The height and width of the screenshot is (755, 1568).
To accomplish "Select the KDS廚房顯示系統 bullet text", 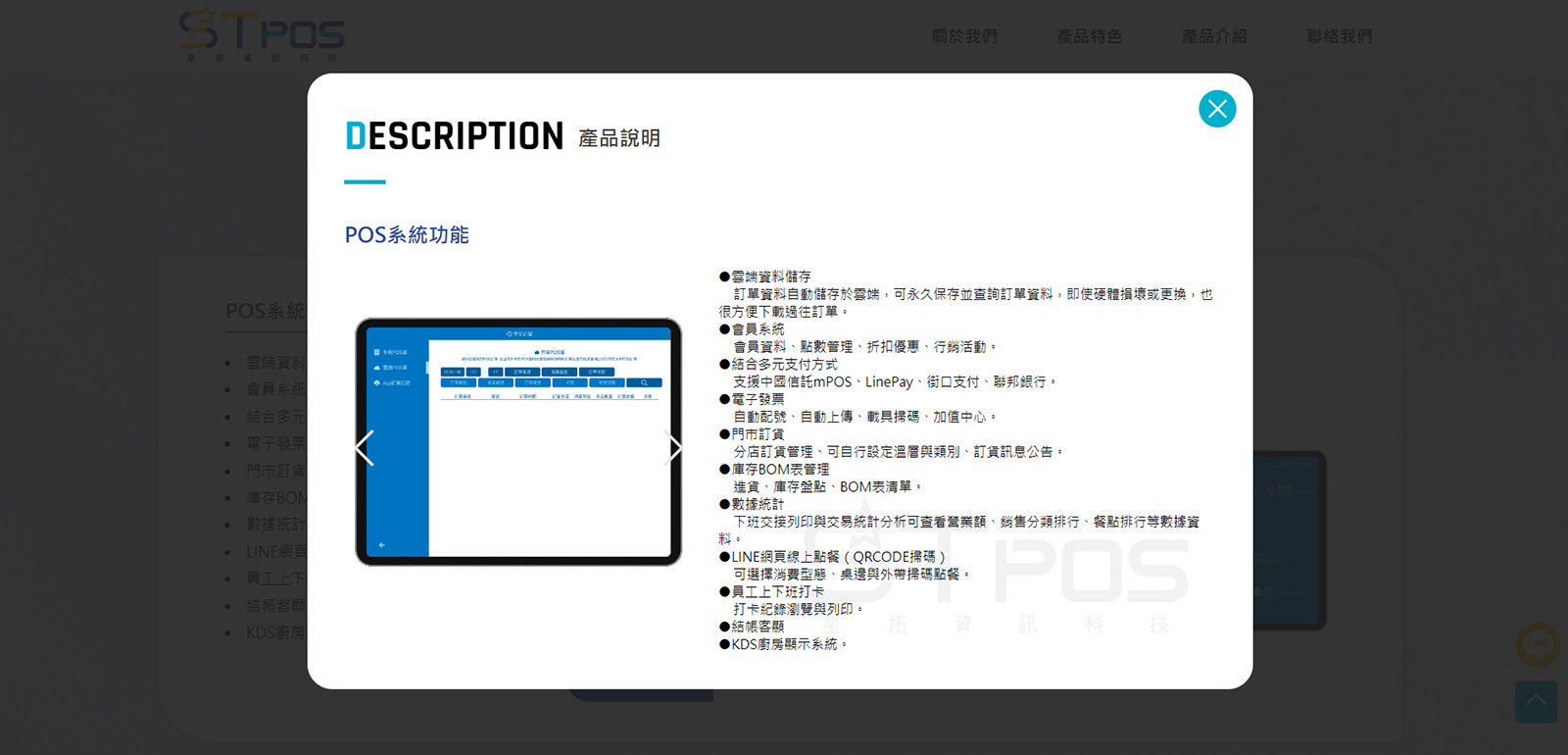I will 783,644.
